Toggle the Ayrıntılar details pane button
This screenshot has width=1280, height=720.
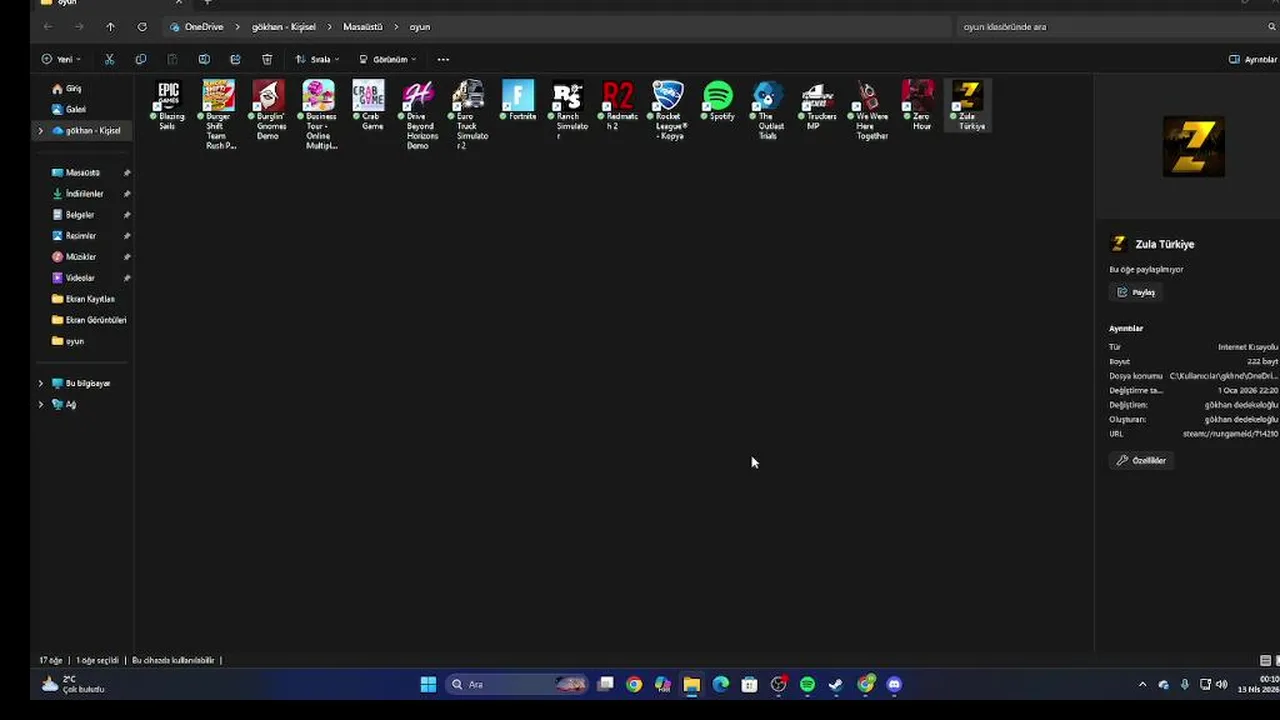[1253, 59]
